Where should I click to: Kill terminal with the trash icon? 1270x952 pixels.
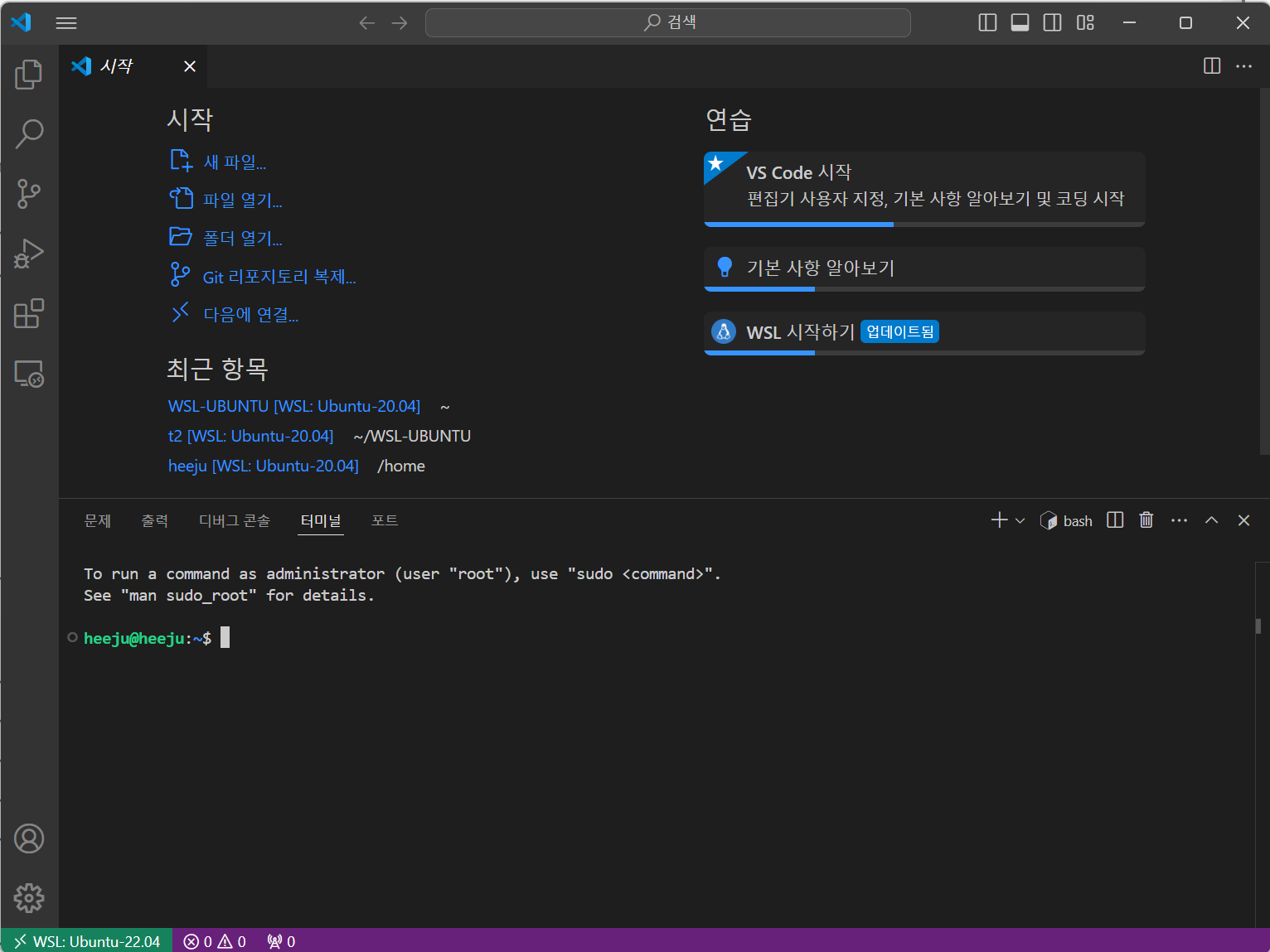coord(1146,520)
